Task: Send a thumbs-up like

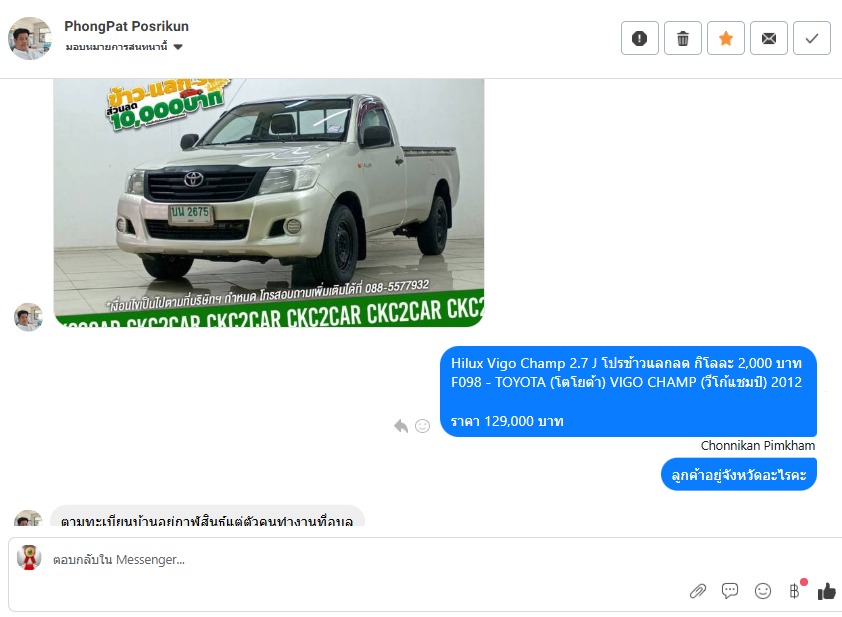Action: tap(826, 591)
